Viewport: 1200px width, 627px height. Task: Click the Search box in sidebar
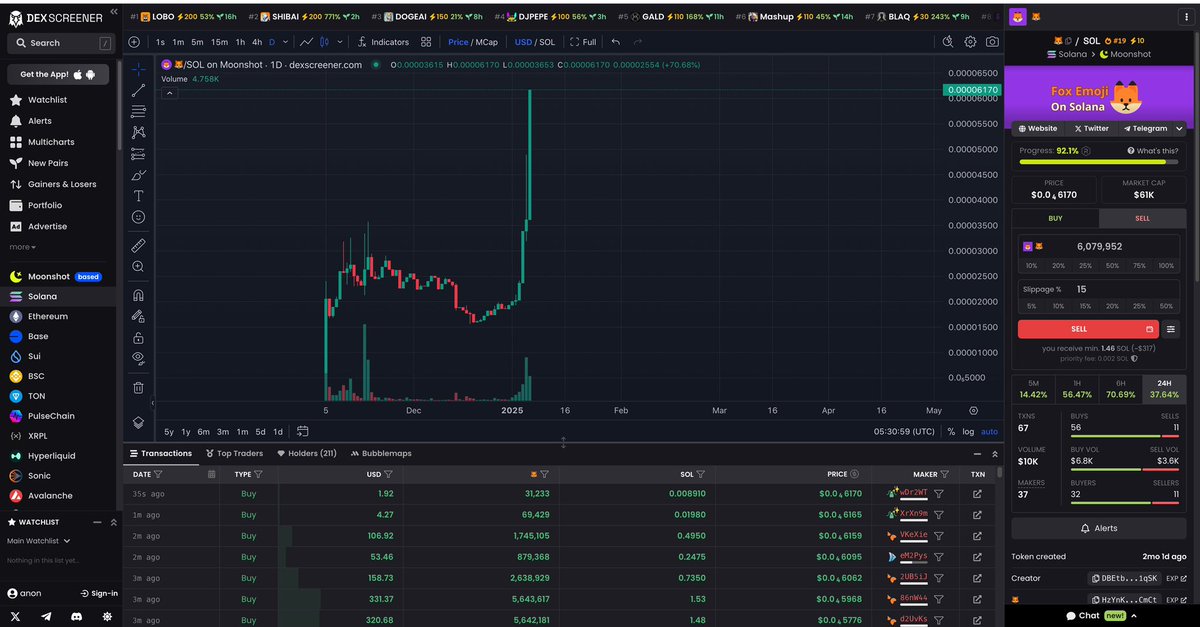point(60,43)
